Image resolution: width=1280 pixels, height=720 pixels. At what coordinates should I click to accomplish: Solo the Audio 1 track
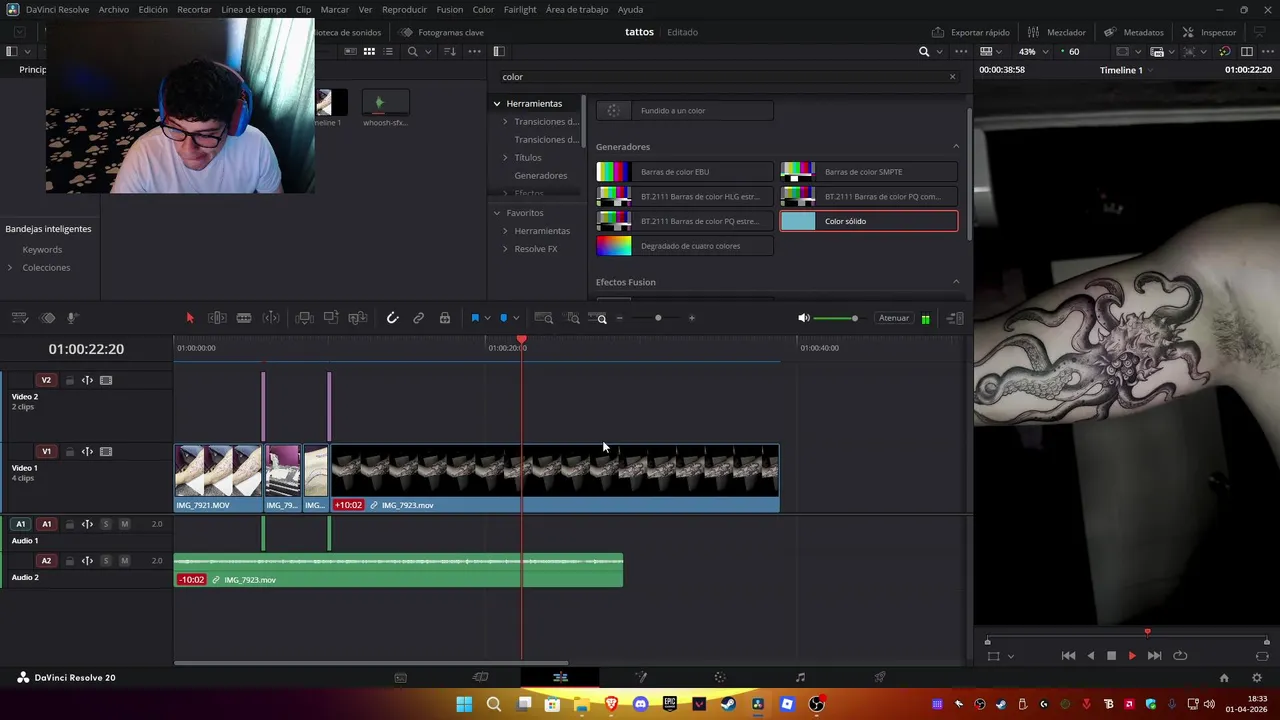tap(106, 524)
